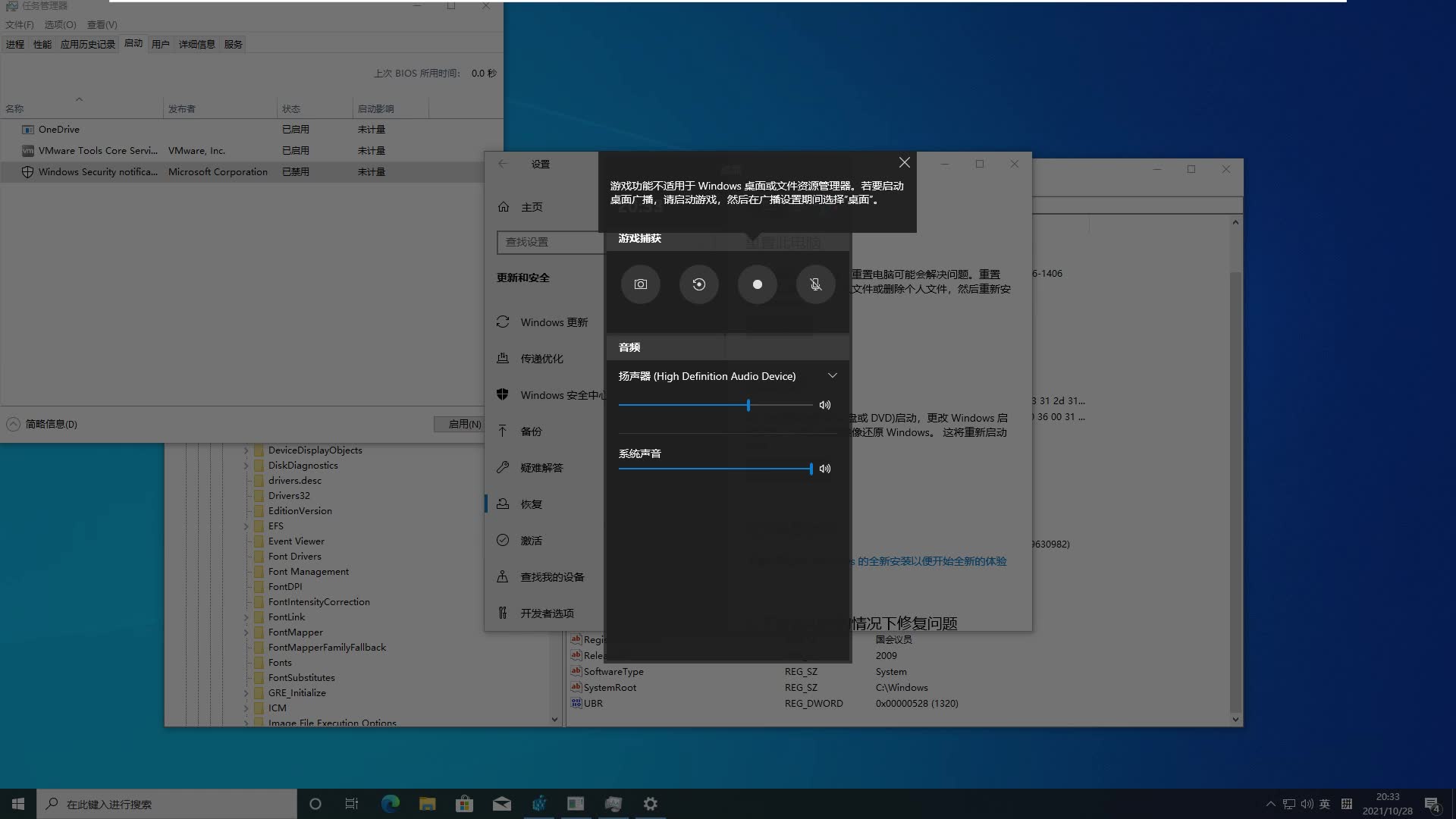Click the record last 30 seconds icon
The width and height of the screenshot is (1456, 819).
(x=699, y=284)
